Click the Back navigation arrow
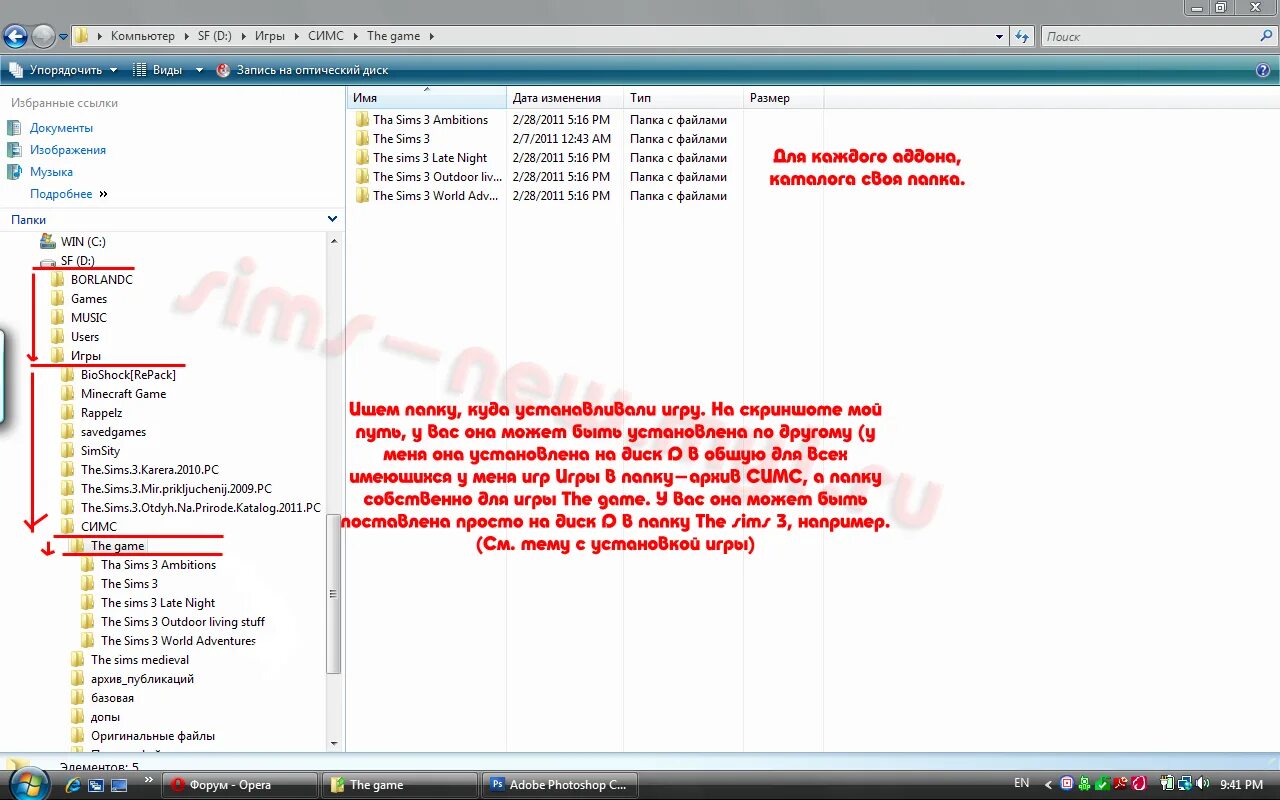 coord(15,36)
